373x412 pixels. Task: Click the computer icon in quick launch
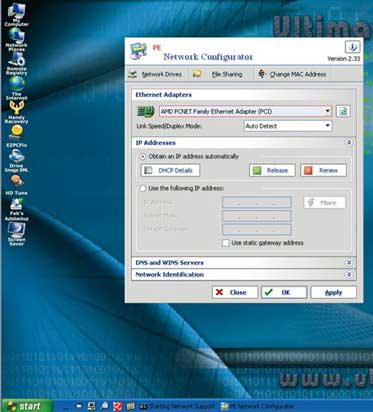pyautogui.click(x=91, y=406)
